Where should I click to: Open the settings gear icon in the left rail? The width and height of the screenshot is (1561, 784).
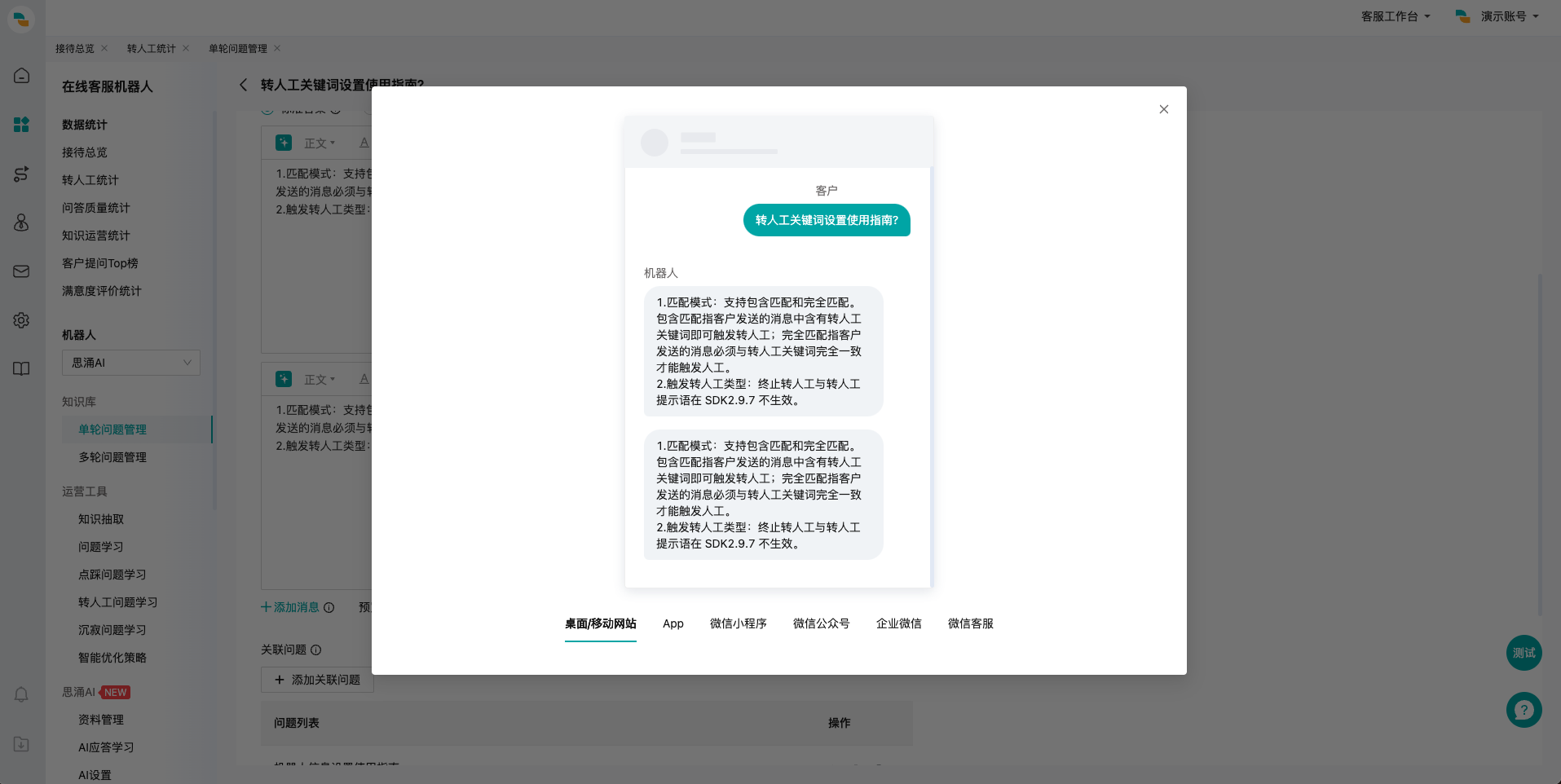(x=21, y=320)
